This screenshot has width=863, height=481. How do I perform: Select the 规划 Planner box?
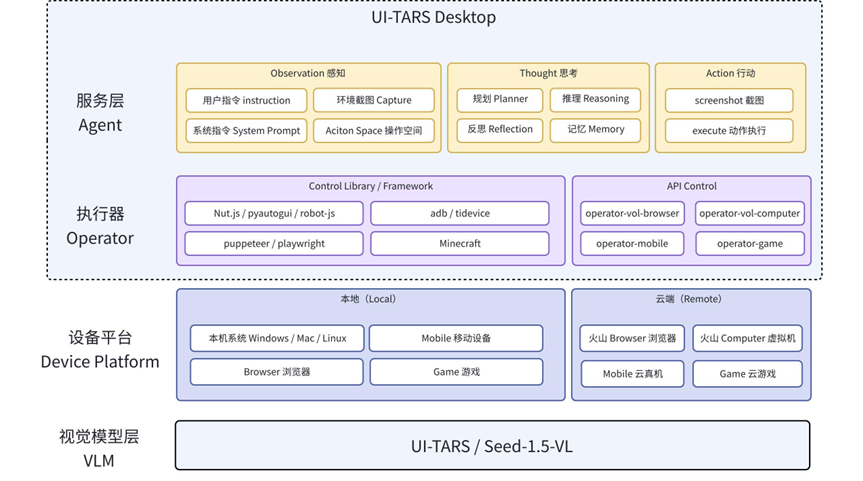[x=500, y=99]
